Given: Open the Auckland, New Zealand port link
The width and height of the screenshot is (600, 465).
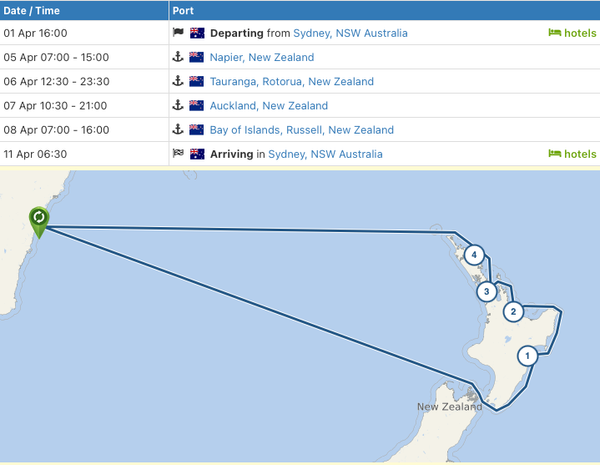Looking at the screenshot, I should (x=269, y=105).
